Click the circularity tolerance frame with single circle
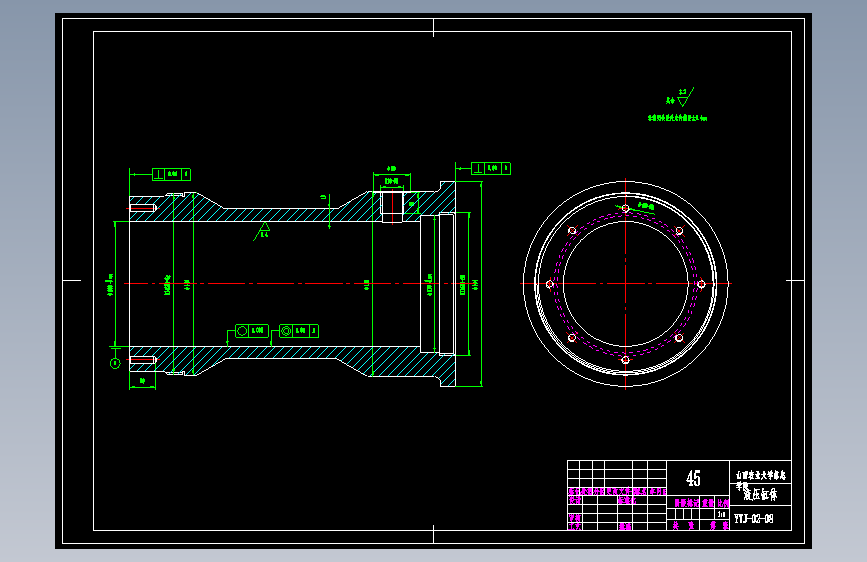This screenshot has width=867, height=562. click(252, 331)
